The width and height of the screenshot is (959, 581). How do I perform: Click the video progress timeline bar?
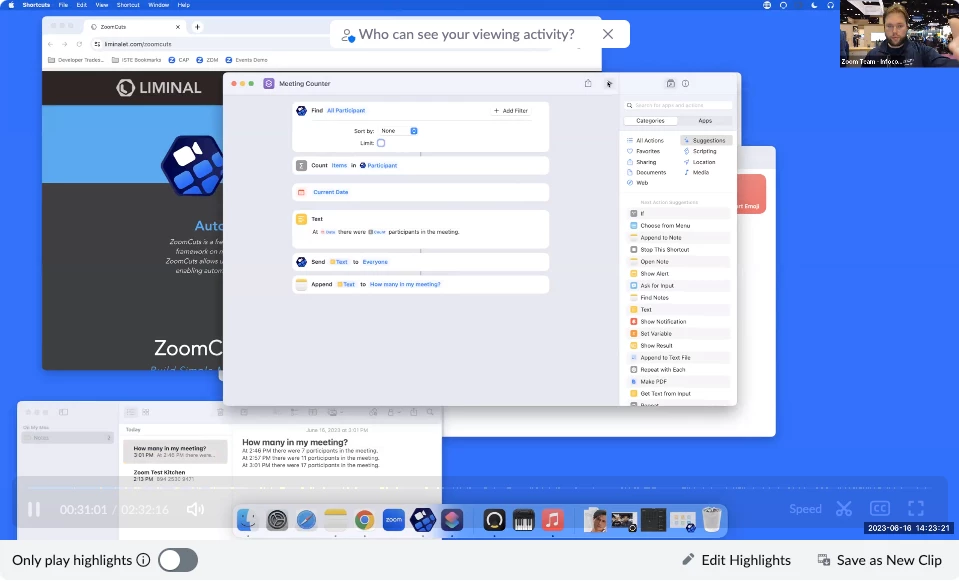[x=480, y=488]
